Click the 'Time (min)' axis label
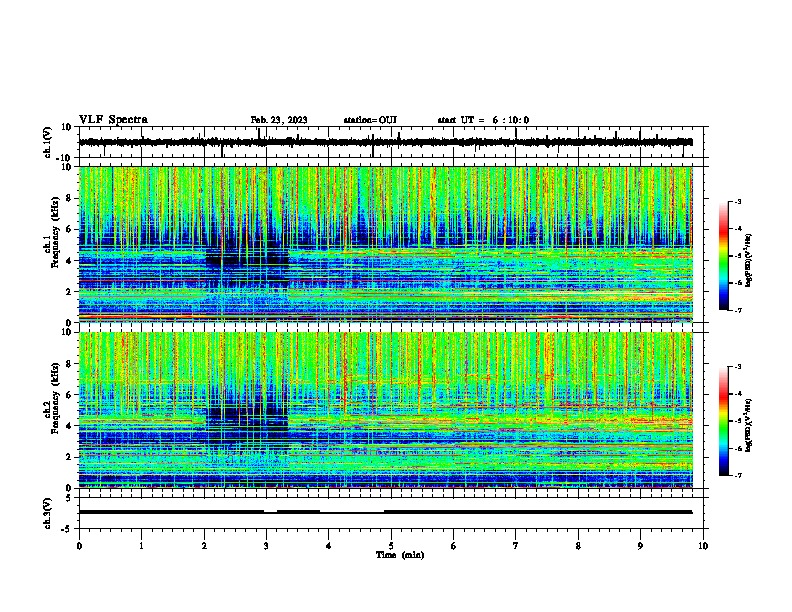 [x=400, y=555]
